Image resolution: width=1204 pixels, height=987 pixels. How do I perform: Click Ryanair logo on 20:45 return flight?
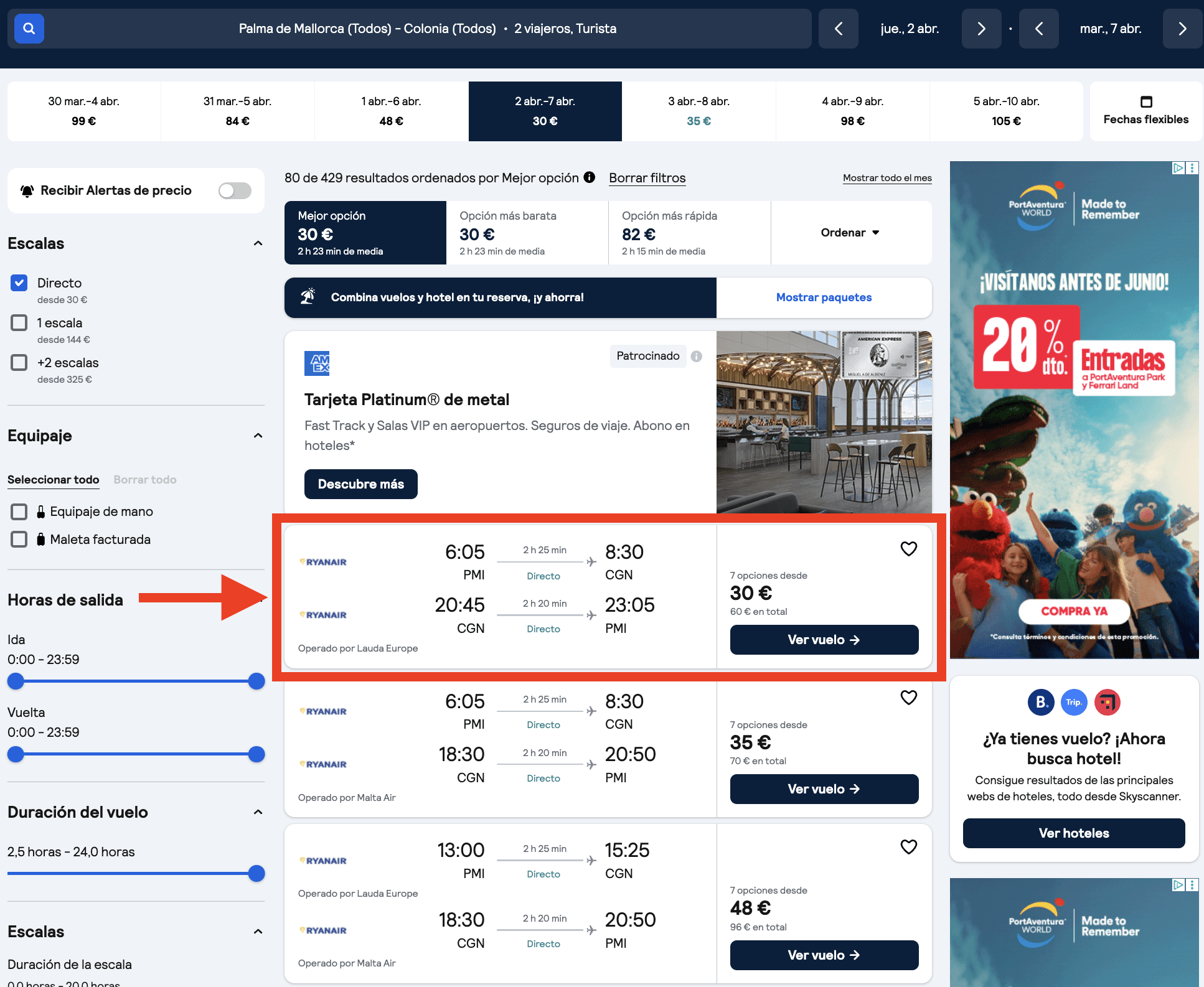pos(323,615)
